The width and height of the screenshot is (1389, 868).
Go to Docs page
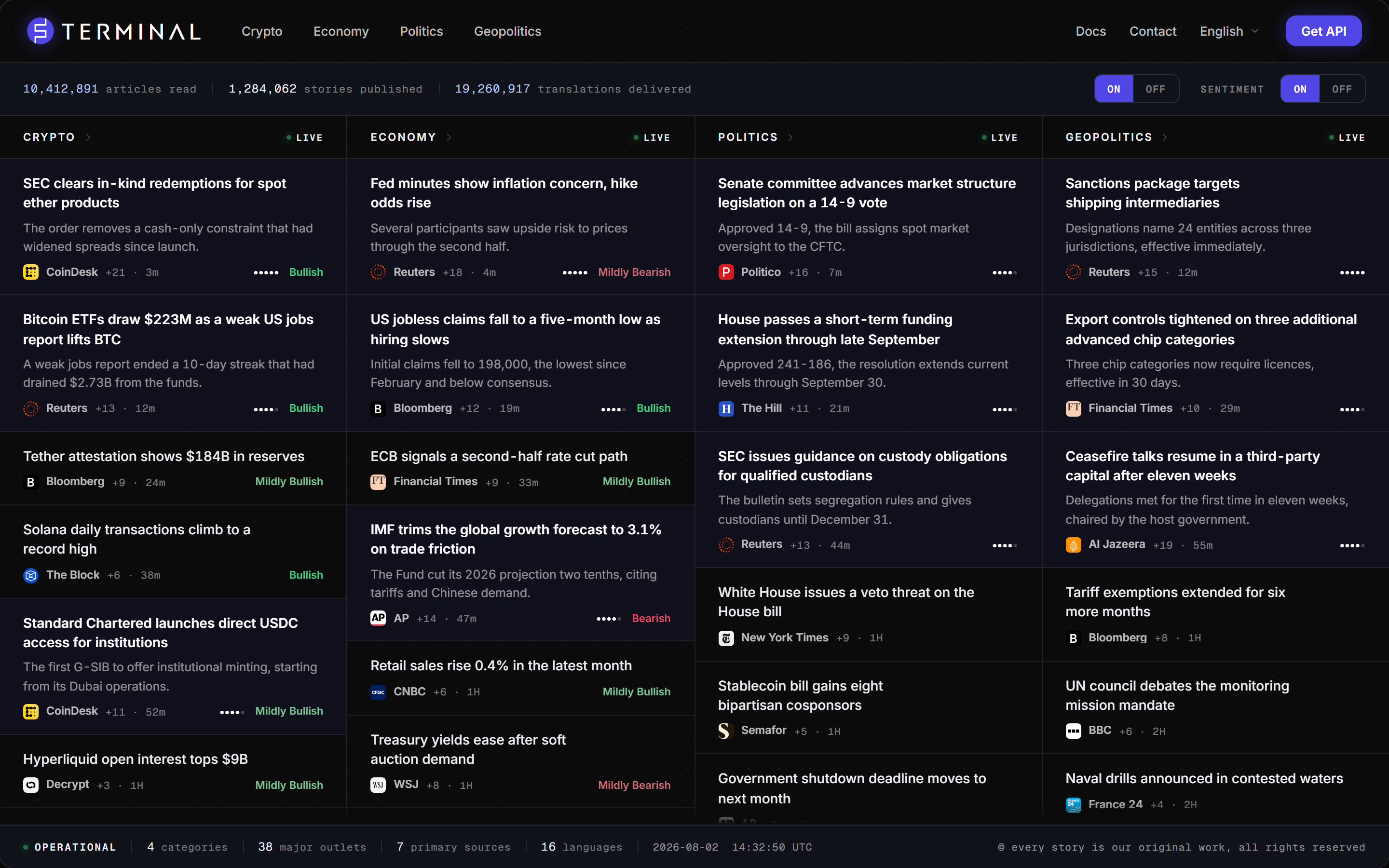click(1090, 31)
